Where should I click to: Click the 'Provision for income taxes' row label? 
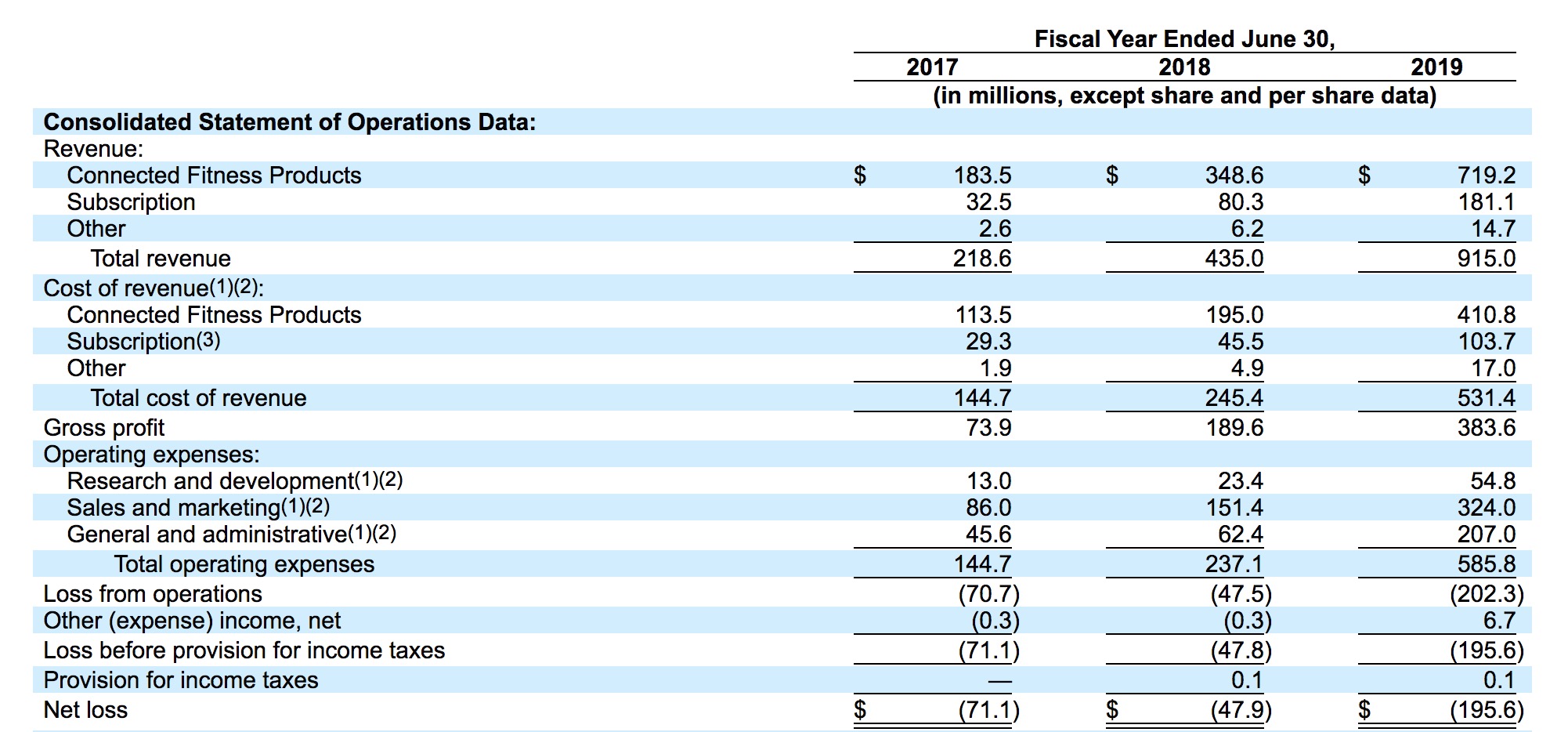tap(181, 680)
